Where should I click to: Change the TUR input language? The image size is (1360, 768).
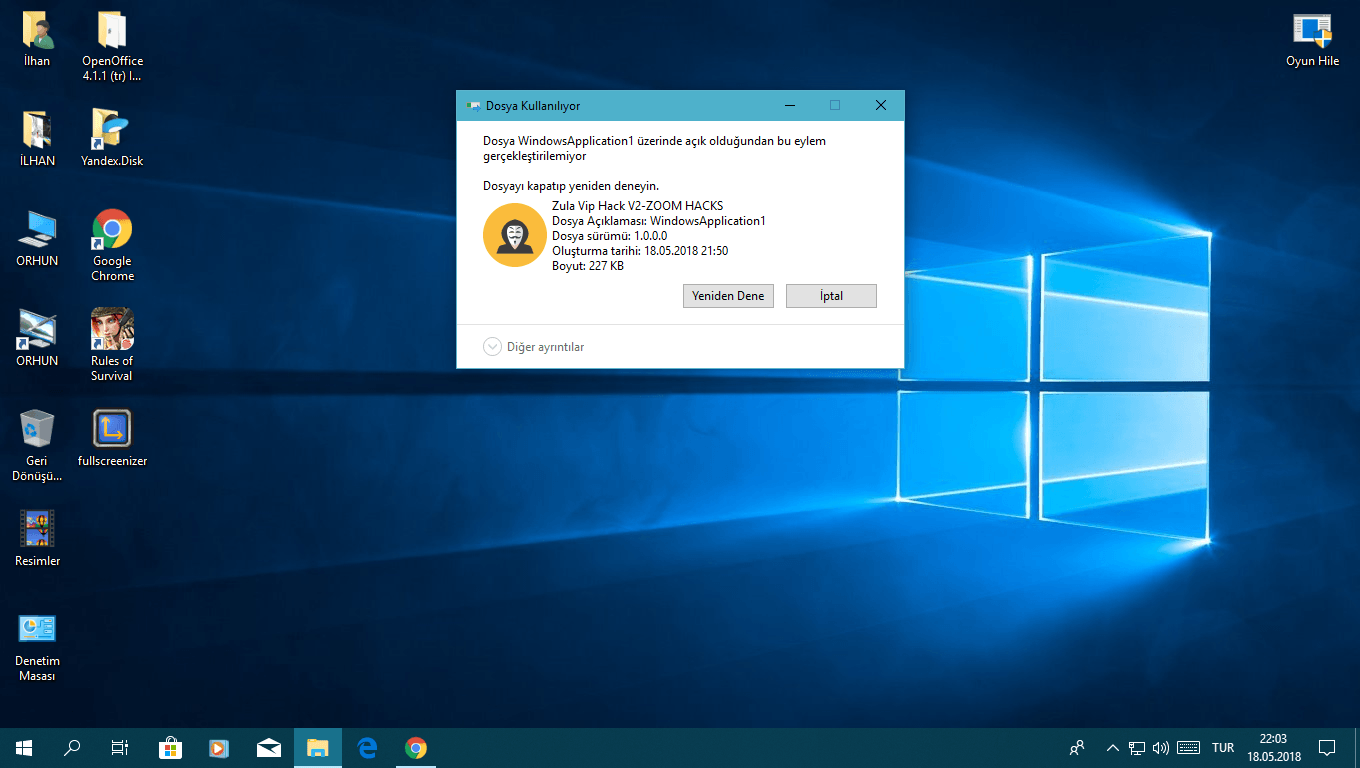(1223, 748)
